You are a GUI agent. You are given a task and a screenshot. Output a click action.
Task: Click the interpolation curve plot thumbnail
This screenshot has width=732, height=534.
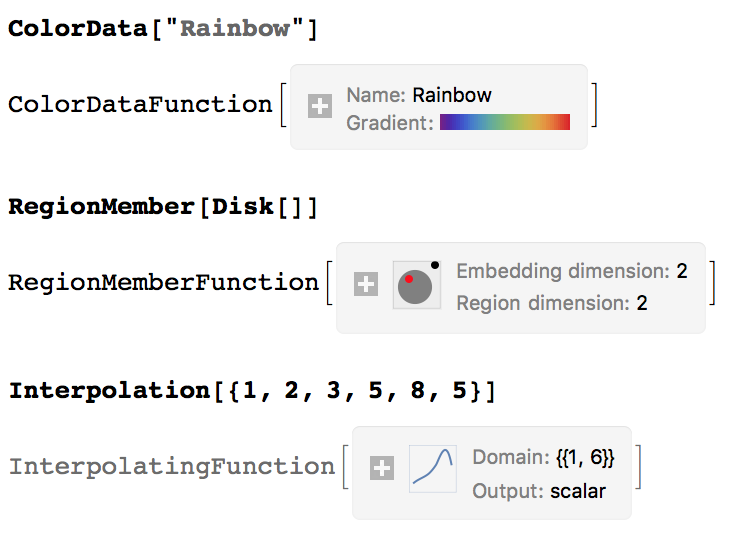(433, 469)
